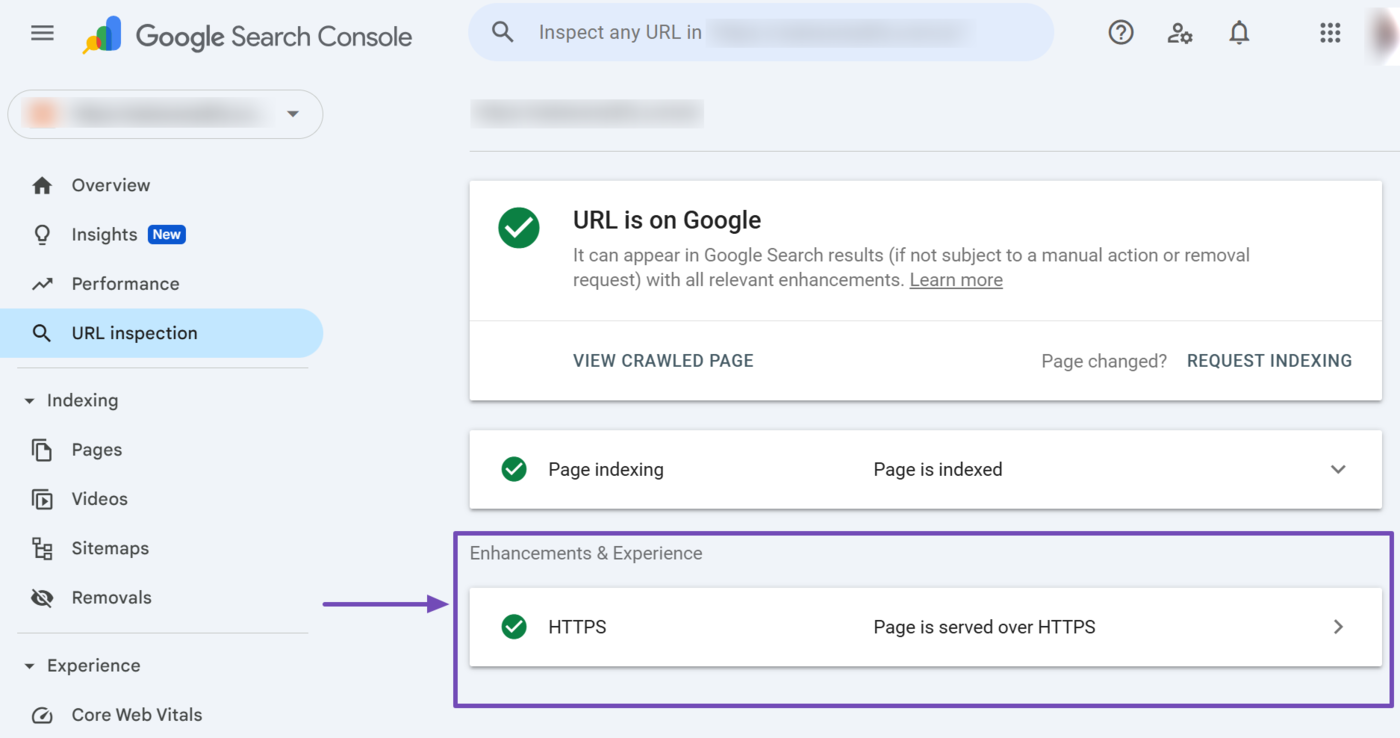This screenshot has width=1400, height=738.
Task: Select Insights in the sidebar
Action: 104,235
